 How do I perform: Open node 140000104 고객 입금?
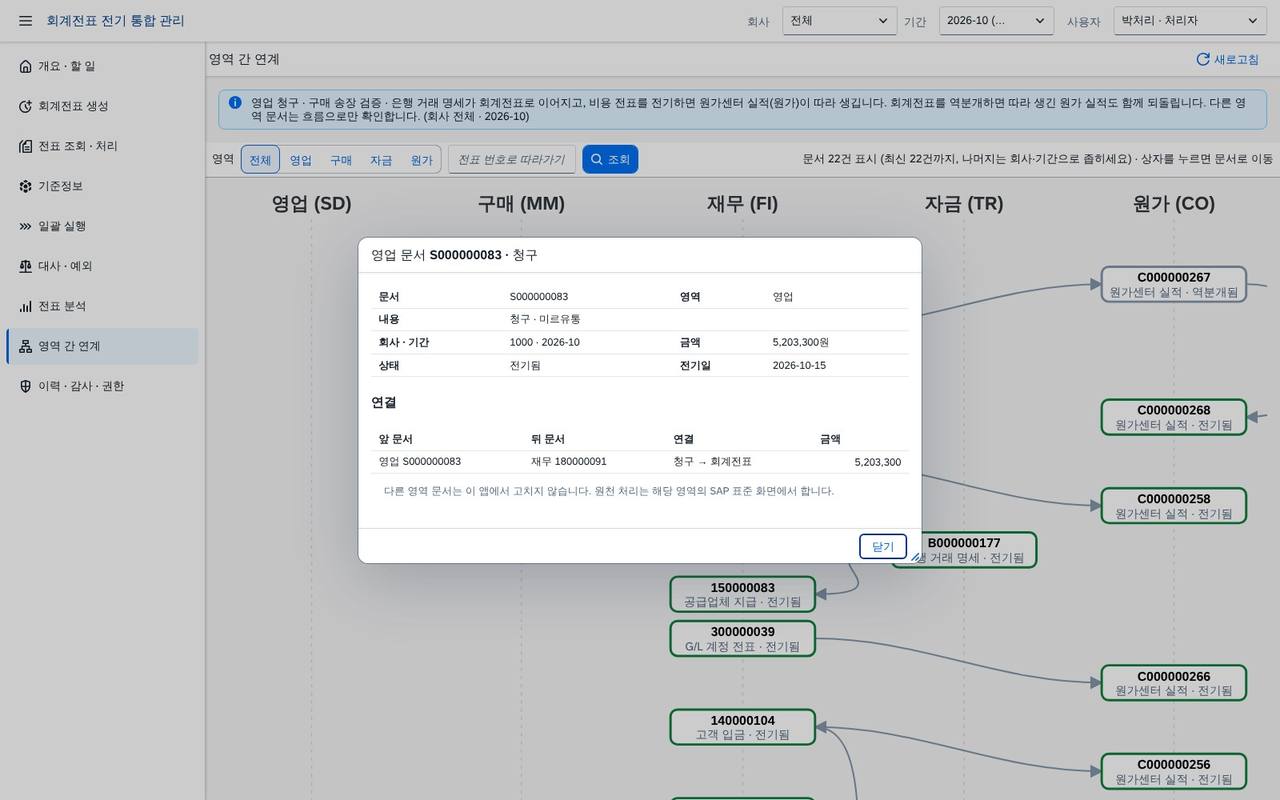[743, 727]
